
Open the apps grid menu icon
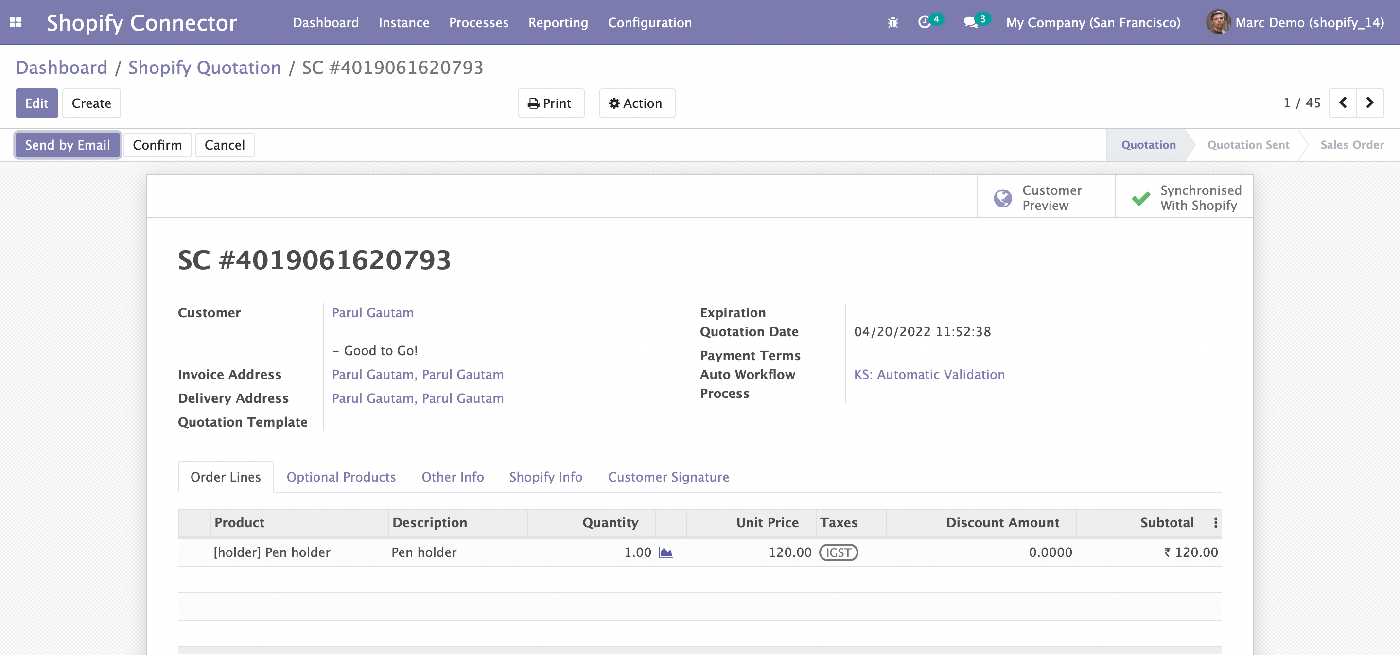pyautogui.click(x=15, y=22)
